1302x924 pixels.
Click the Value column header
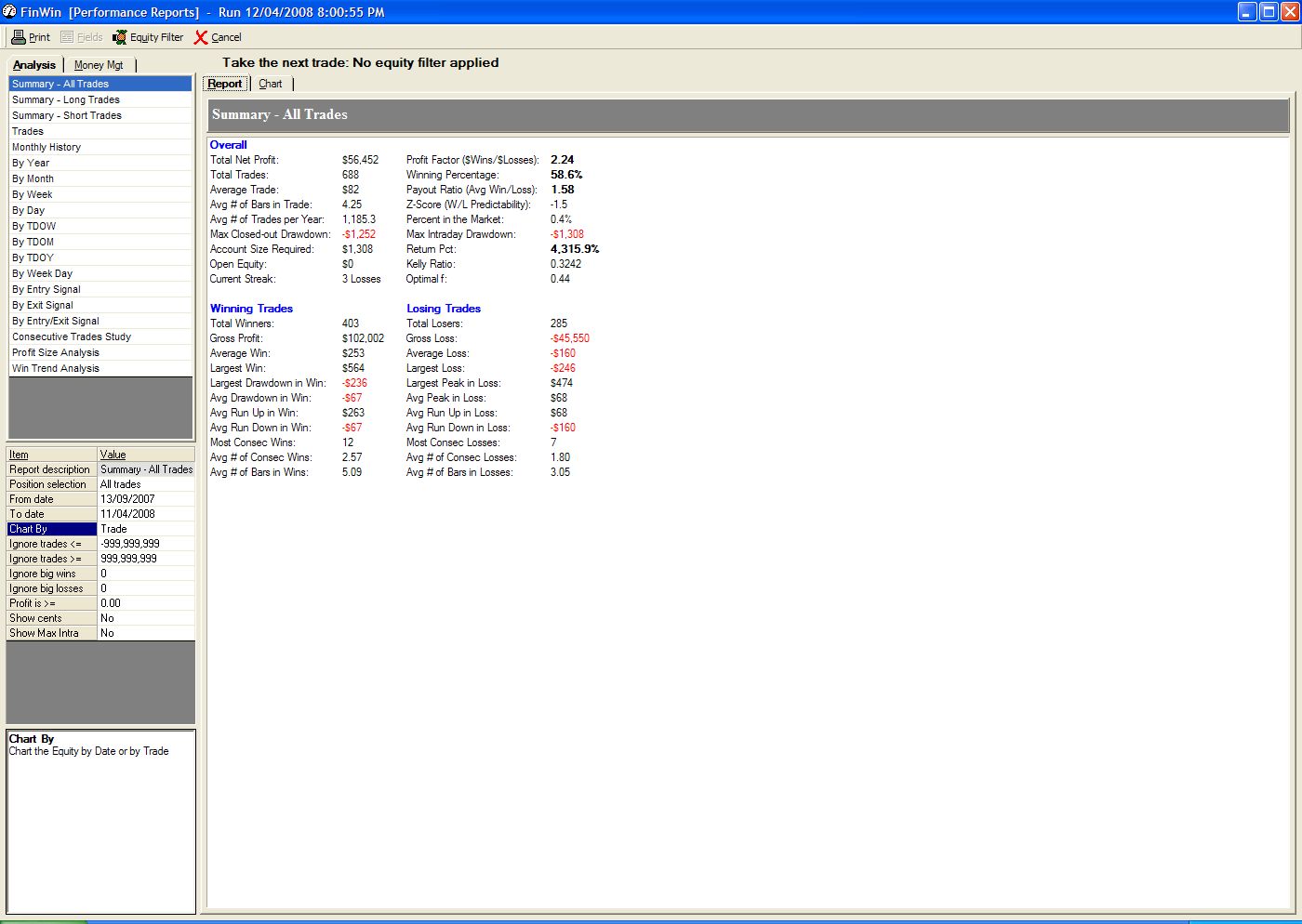[147, 455]
